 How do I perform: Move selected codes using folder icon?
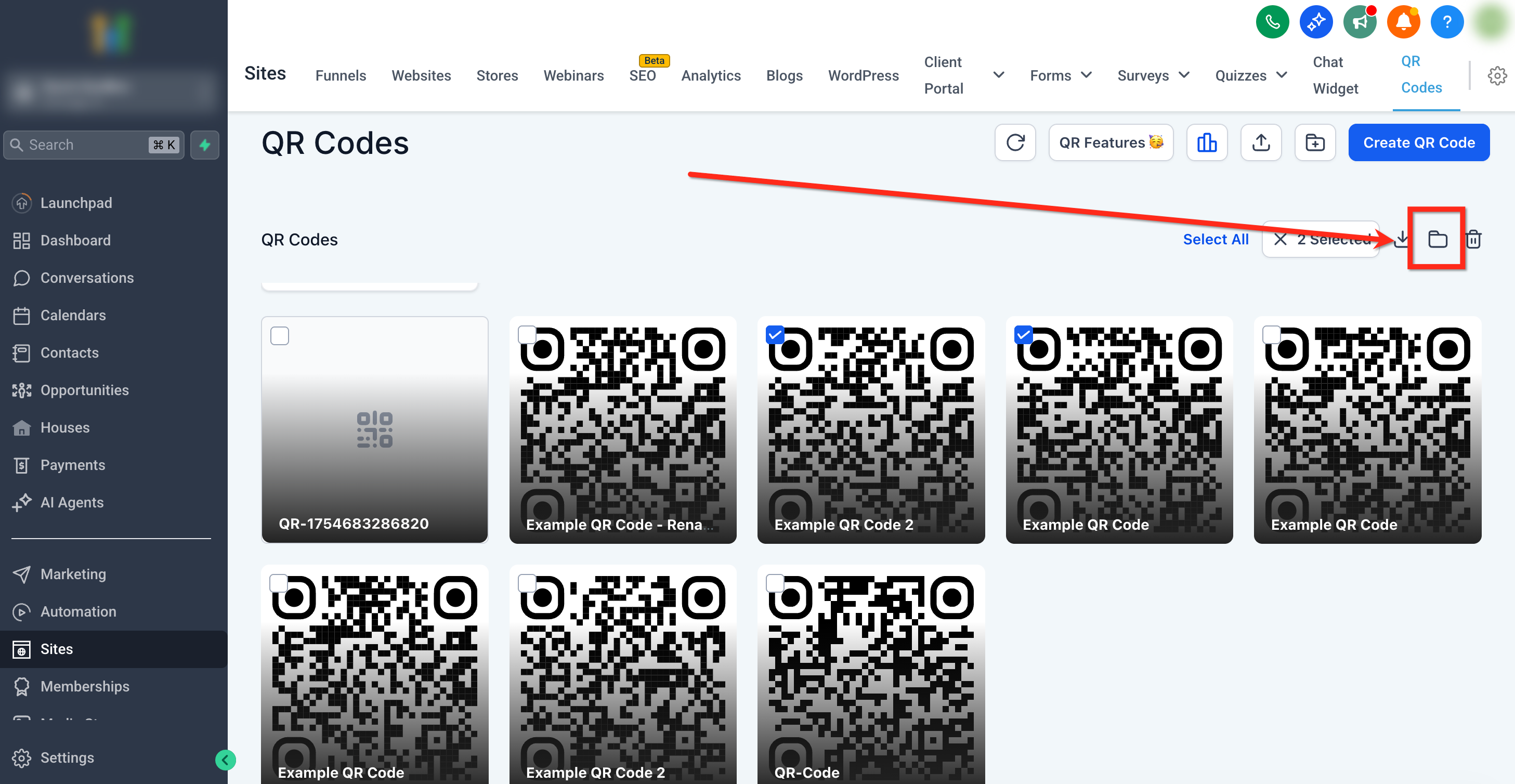pos(1437,239)
